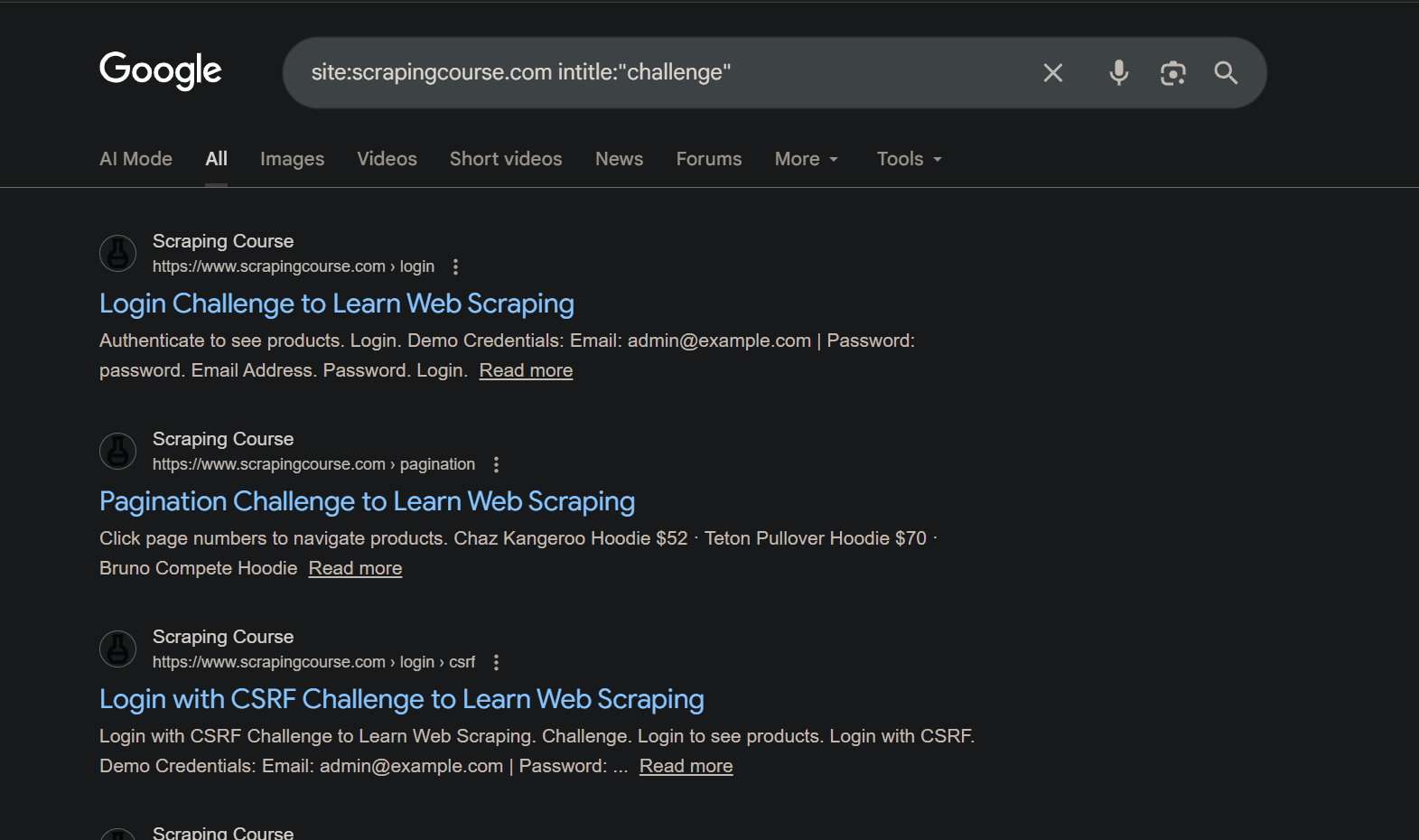Click URL https://www.scrapingcourse.com › login › csrf

(313, 662)
